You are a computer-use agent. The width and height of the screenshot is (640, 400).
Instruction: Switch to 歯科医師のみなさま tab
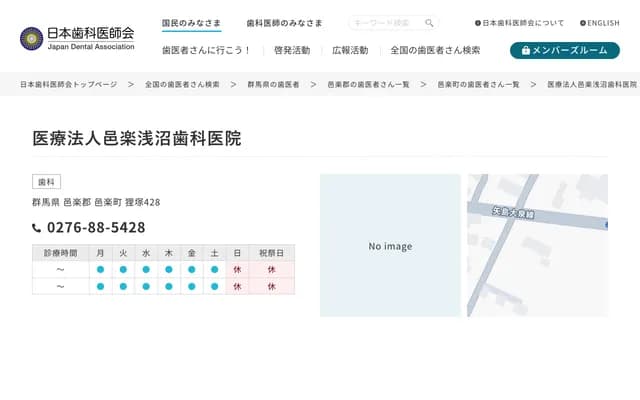(284, 22)
